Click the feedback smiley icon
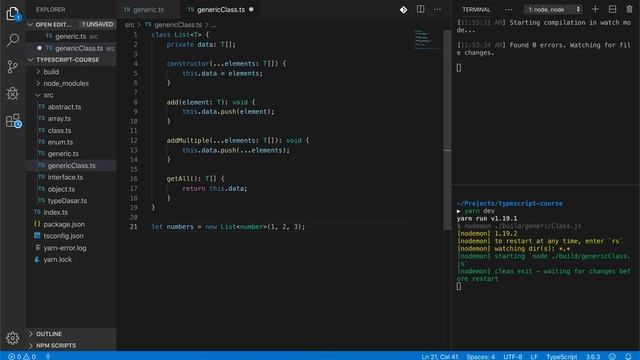 612,356
